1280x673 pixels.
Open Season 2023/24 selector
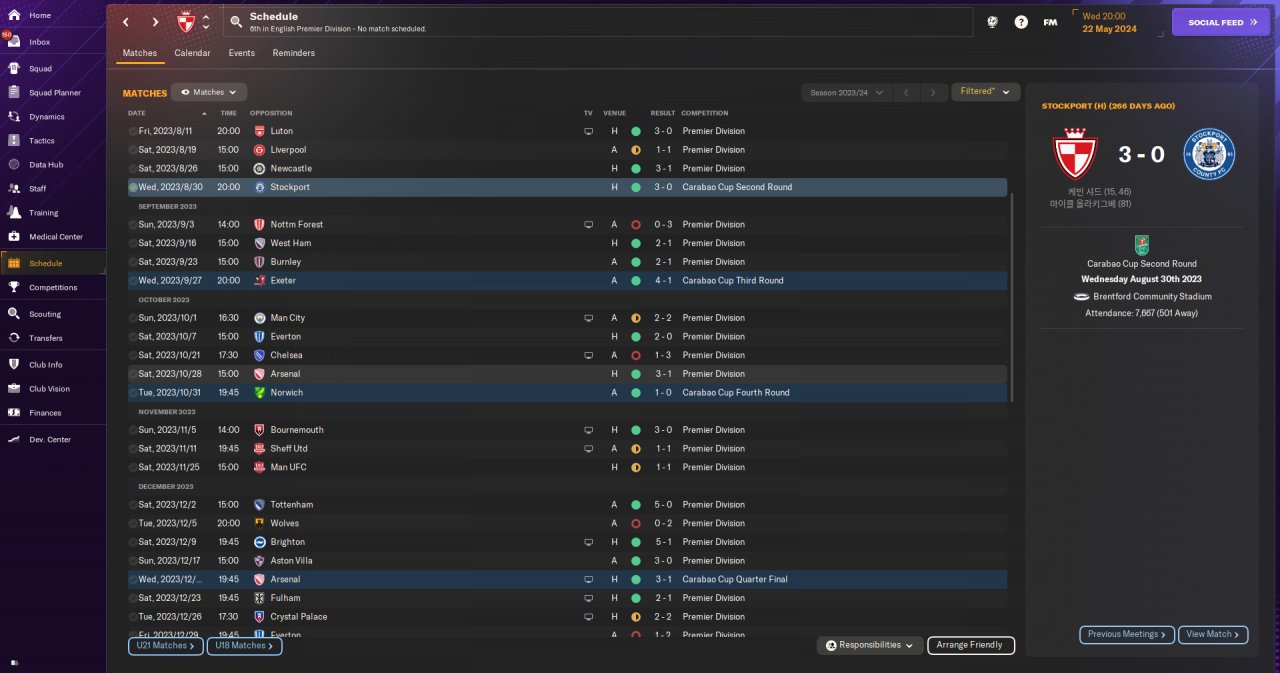tap(846, 92)
